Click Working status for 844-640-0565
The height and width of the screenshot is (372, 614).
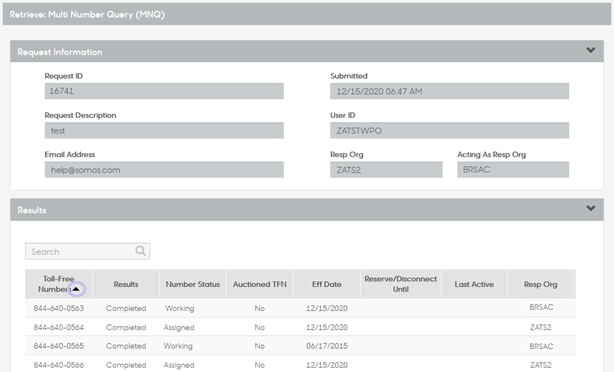(178, 346)
